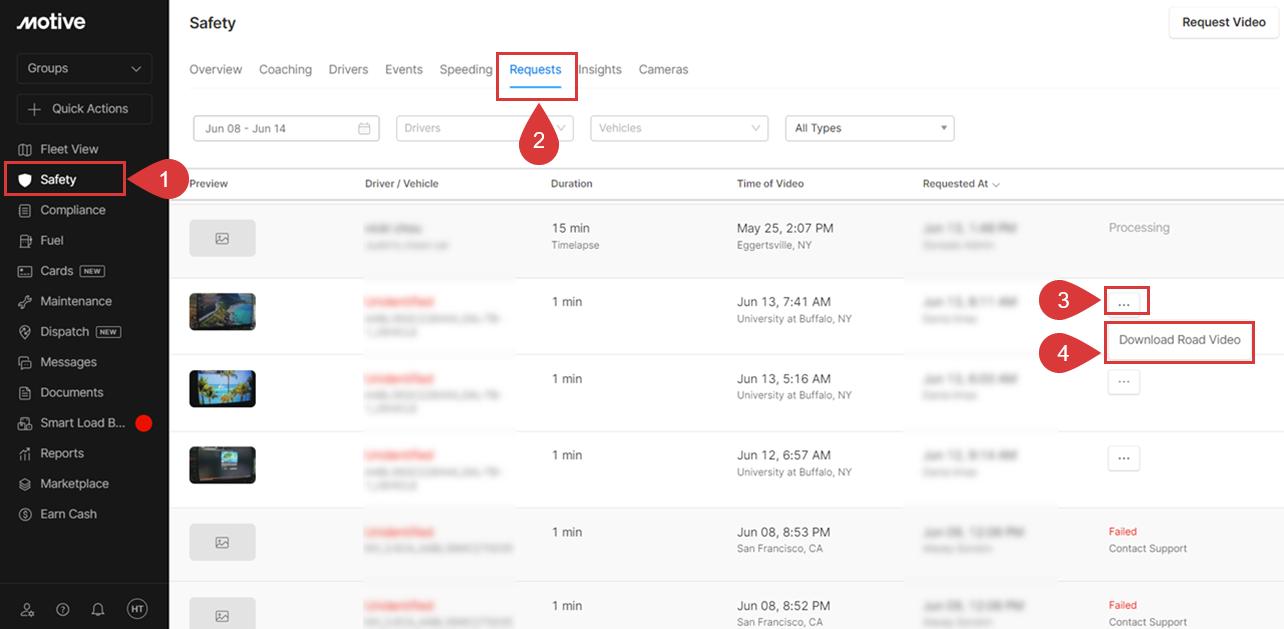Expand the Groups dropdown
This screenshot has height=629, width=1284.
coord(84,68)
